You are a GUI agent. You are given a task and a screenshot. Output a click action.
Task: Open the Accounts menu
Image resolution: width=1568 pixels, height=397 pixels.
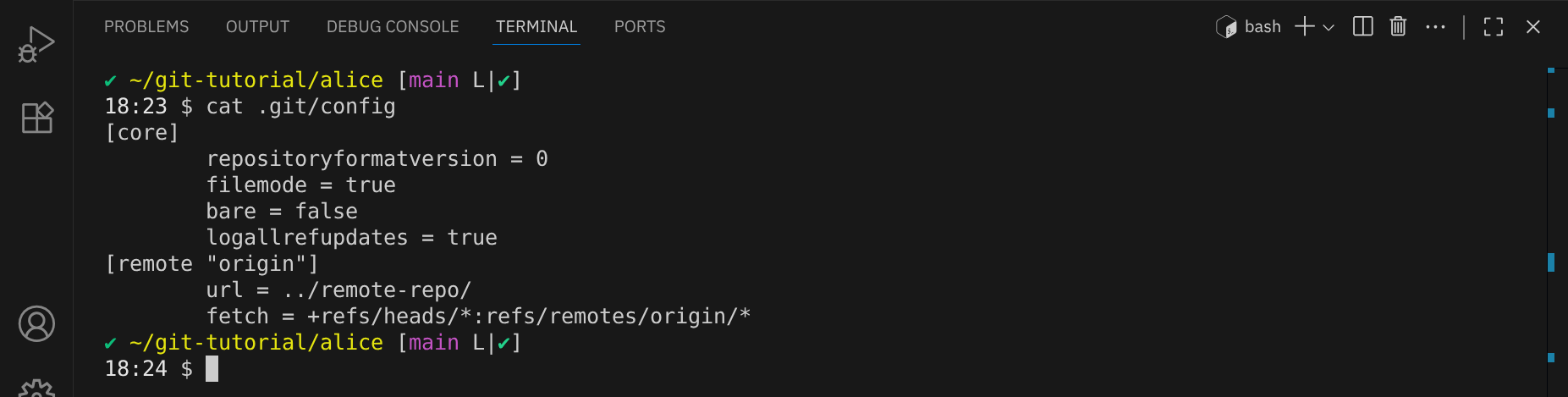tap(36, 323)
